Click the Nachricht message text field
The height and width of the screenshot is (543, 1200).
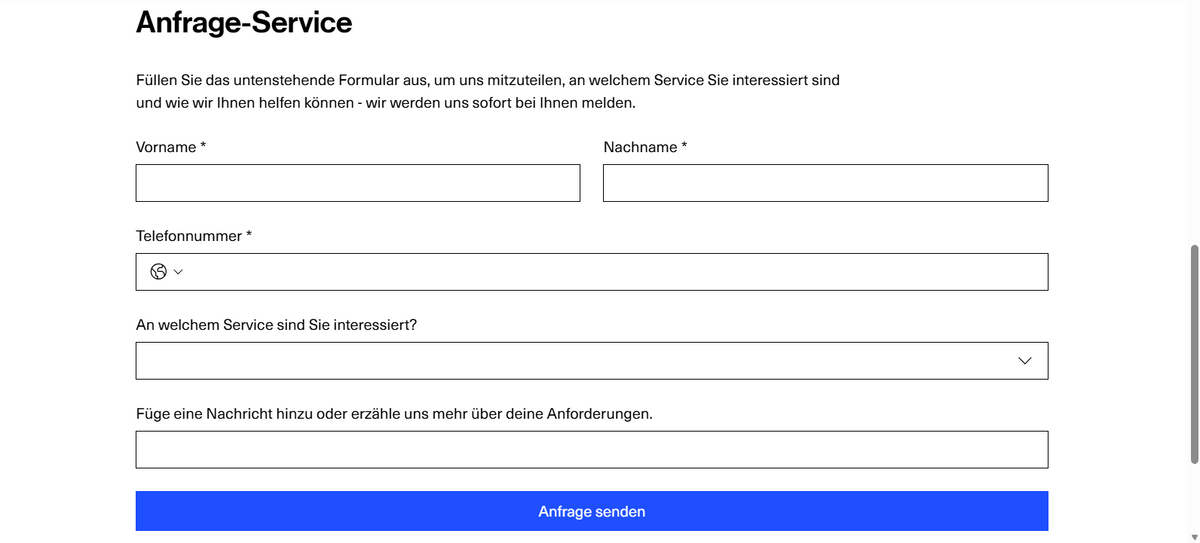592,450
